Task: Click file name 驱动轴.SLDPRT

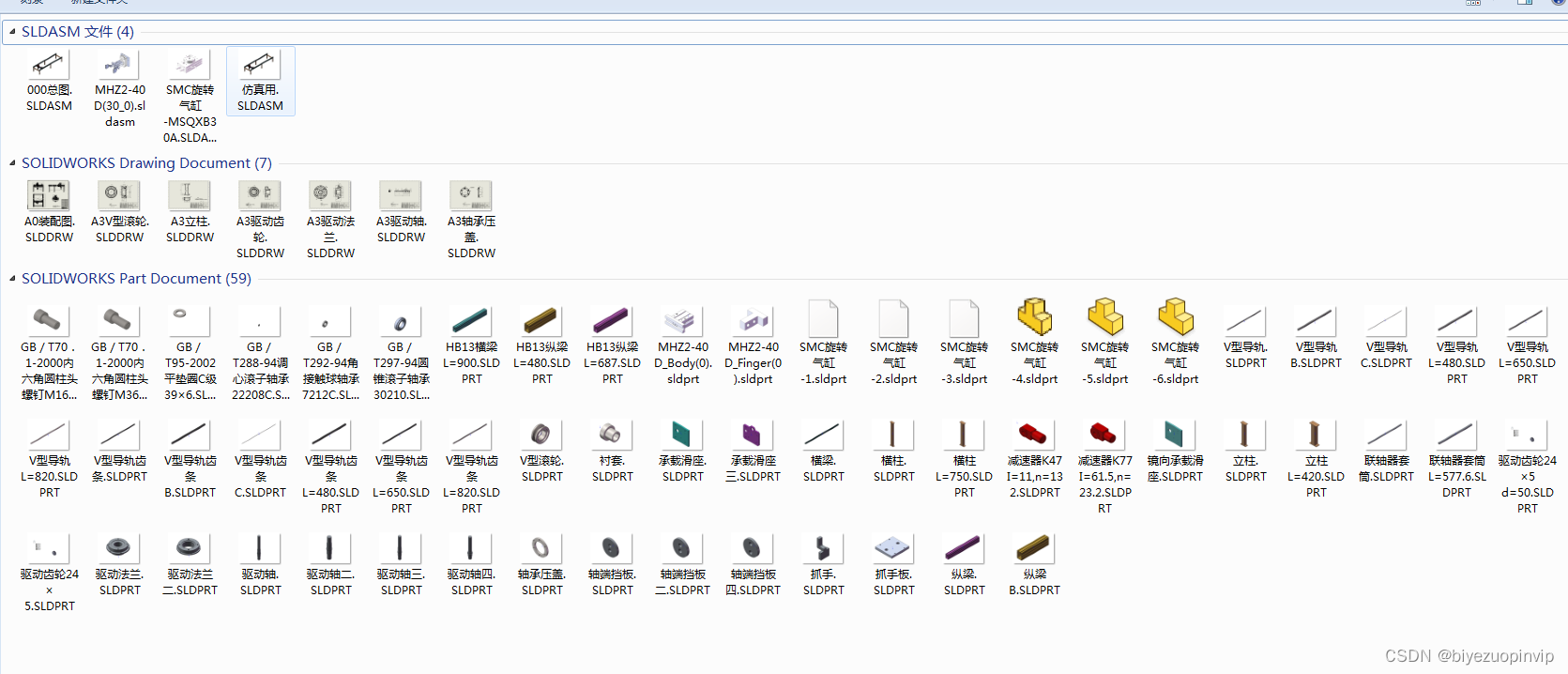Action: point(260,582)
